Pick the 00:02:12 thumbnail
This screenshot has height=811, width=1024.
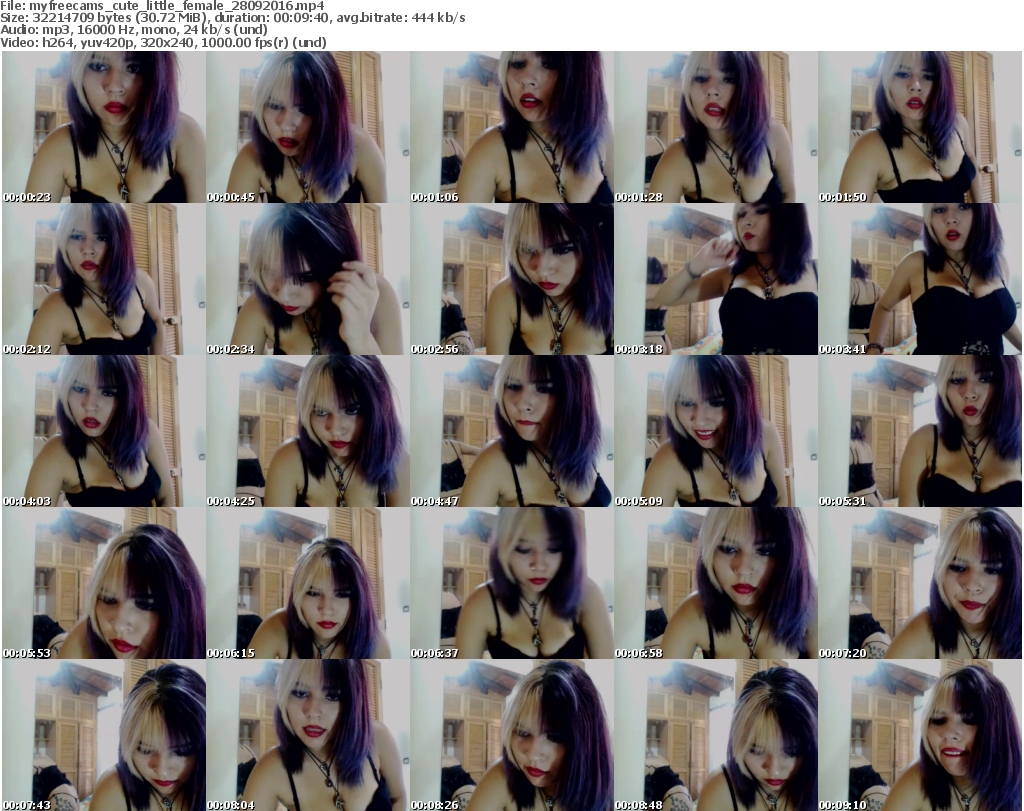point(104,279)
